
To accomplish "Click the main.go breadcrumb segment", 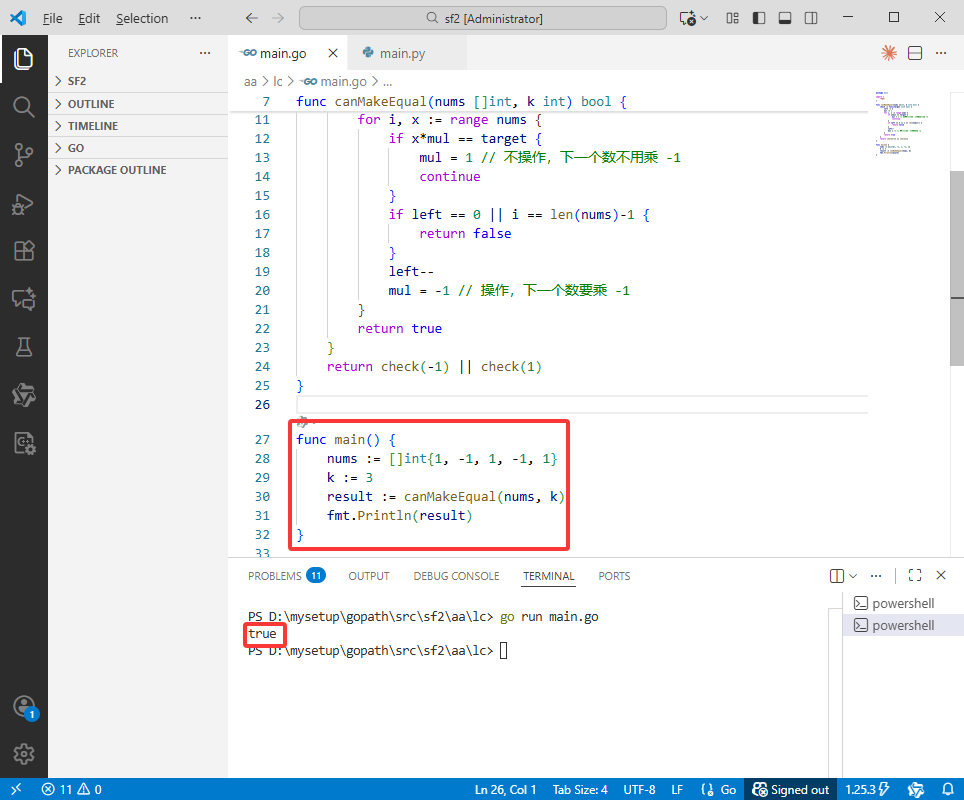I will tap(336, 81).
